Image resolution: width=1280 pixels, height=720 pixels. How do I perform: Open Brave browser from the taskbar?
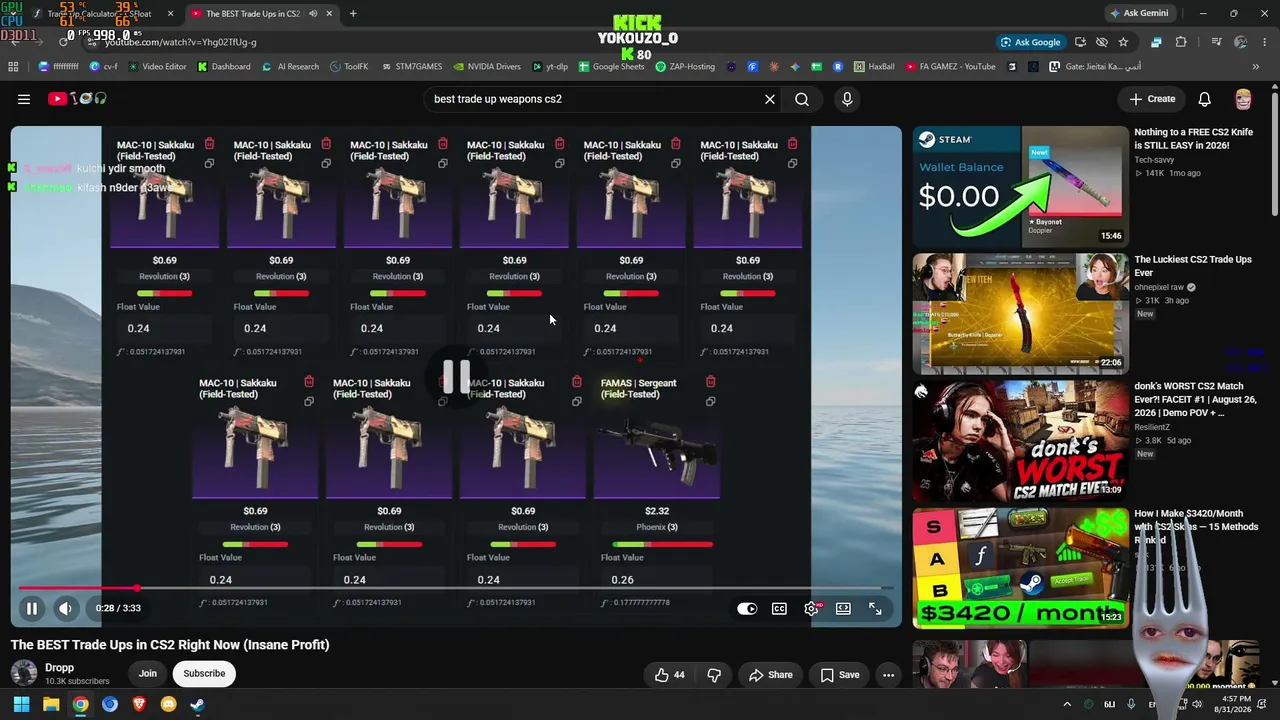point(139,704)
